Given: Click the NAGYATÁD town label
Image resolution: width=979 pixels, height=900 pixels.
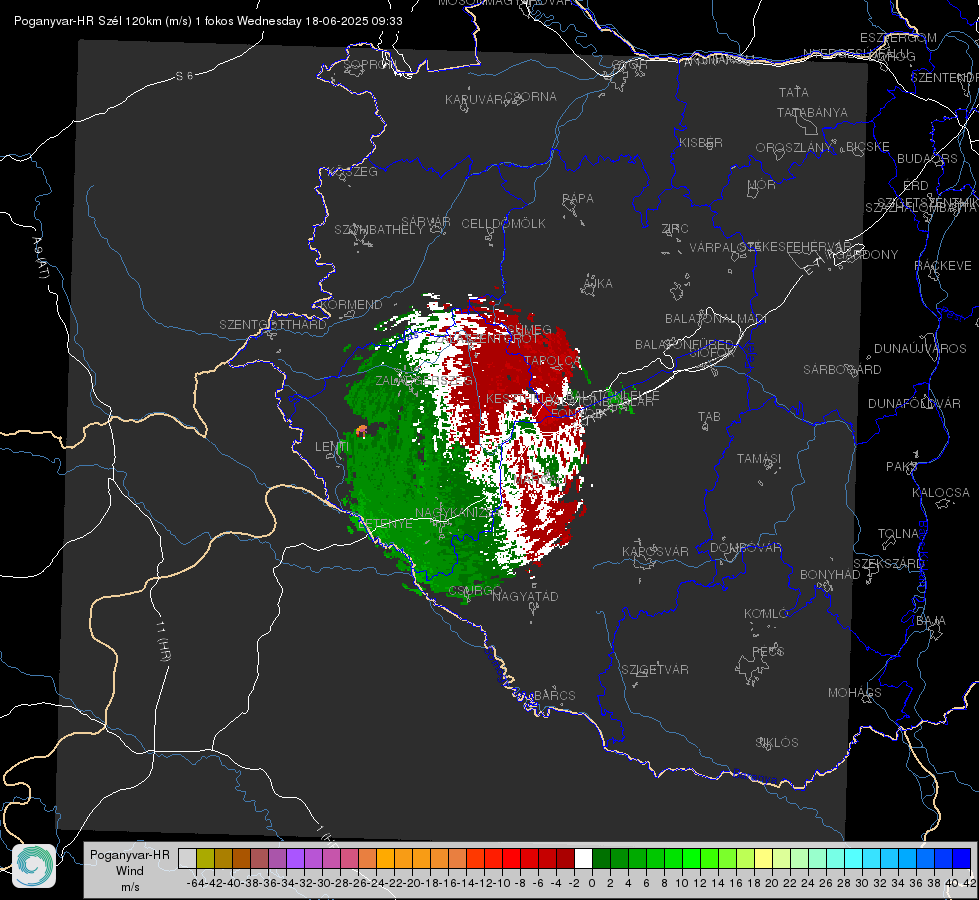Looking at the screenshot, I should tap(525, 596).
